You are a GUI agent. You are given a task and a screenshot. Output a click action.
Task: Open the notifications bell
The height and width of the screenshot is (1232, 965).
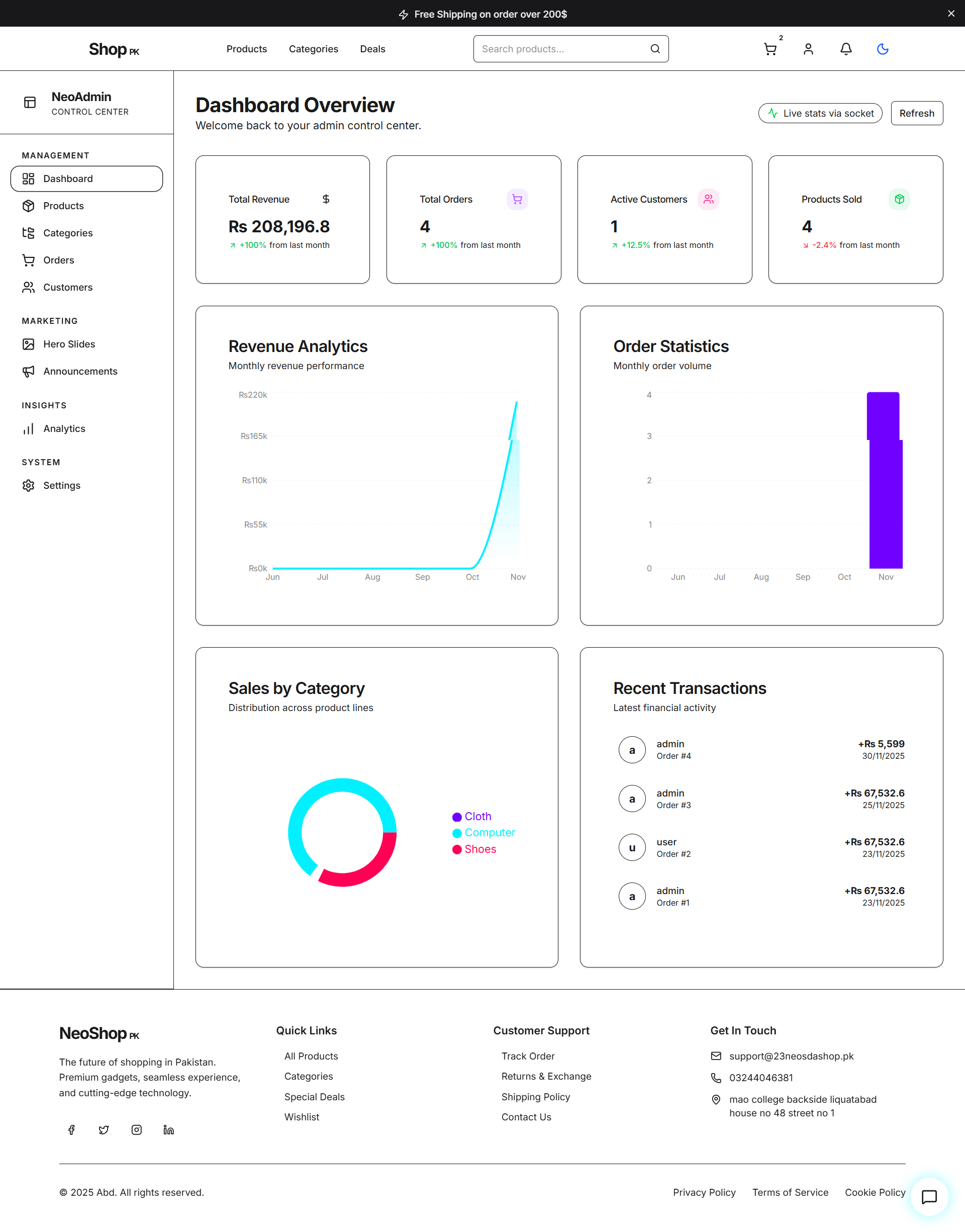pos(846,49)
